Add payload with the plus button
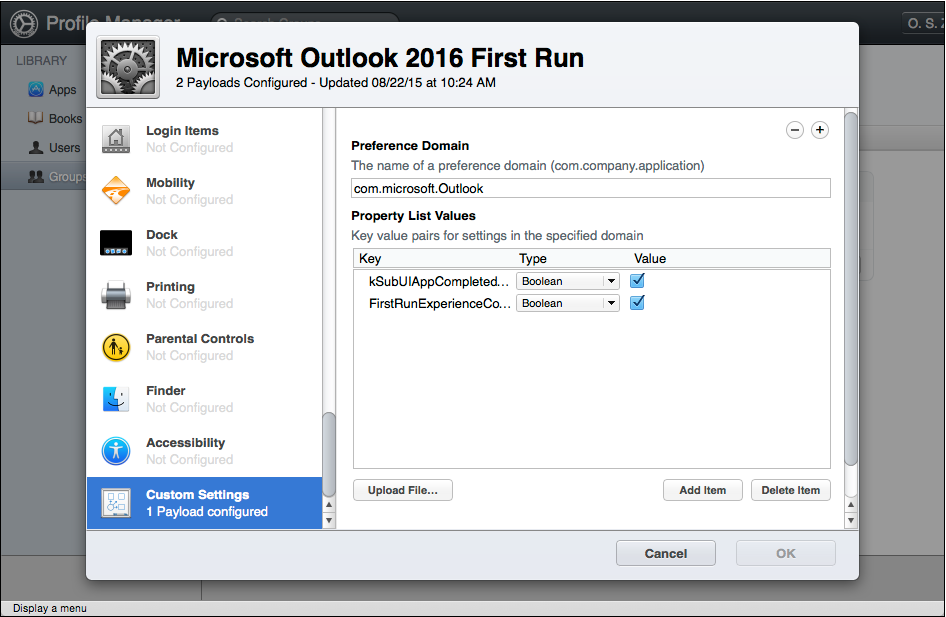This screenshot has width=946, height=617. pos(819,130)
